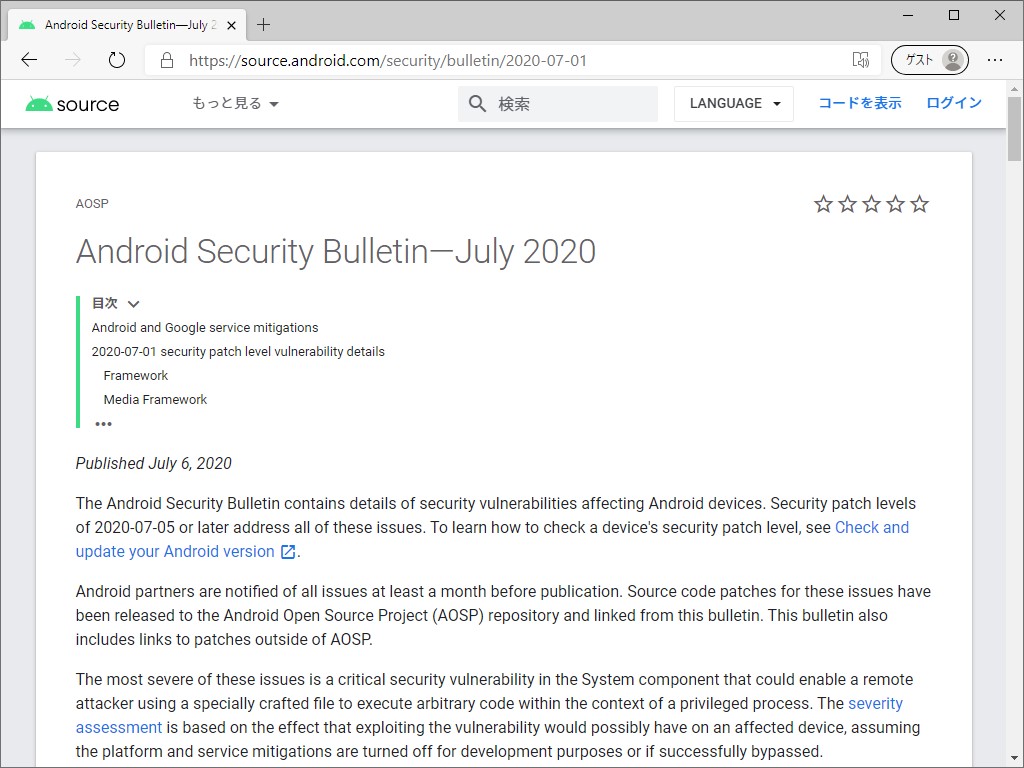Screen dimensions: 1024x768
Task: Click the ログイン link
Action: [954, 103]
